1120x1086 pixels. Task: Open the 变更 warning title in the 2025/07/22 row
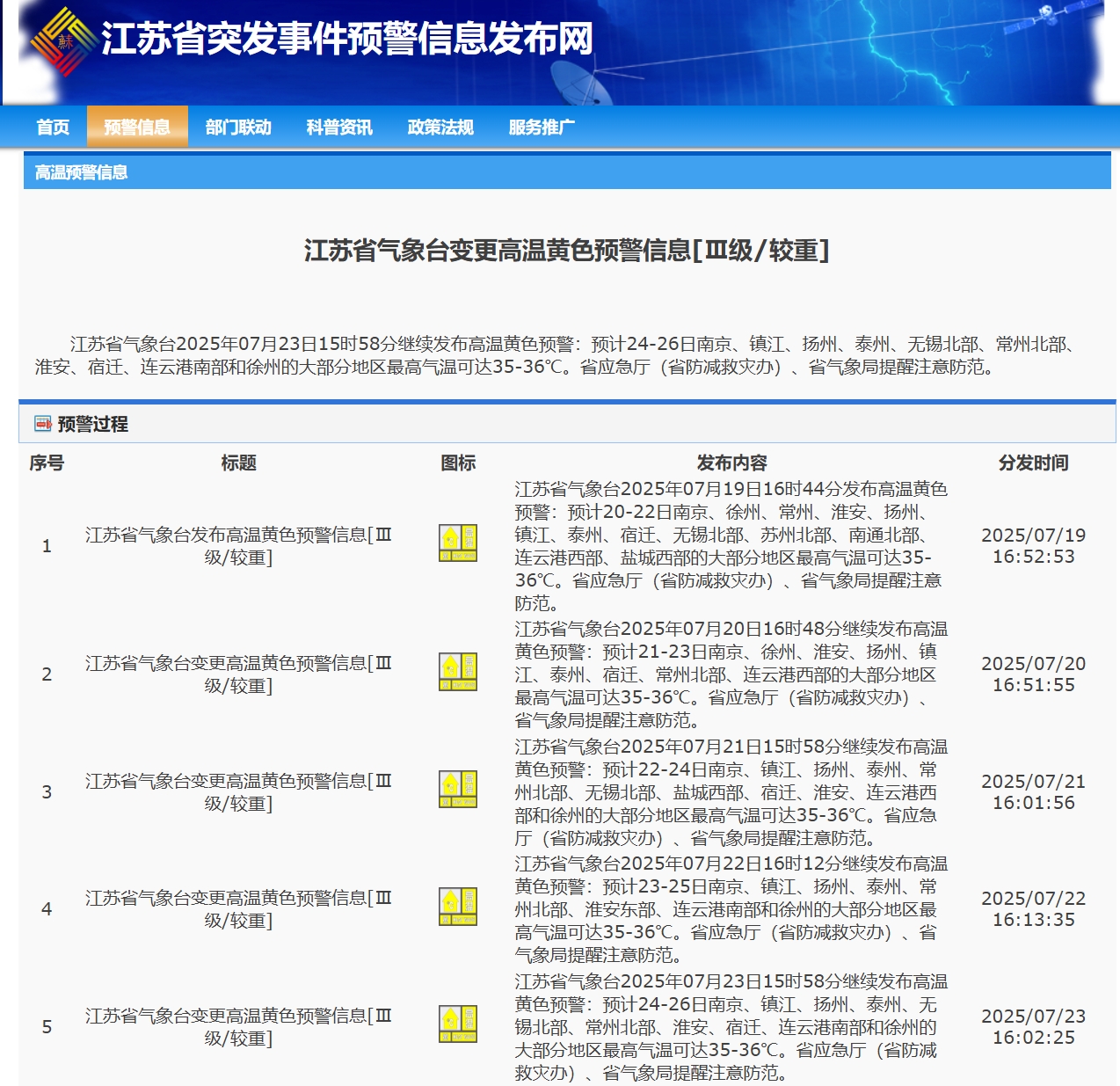[x=238, y=909]
